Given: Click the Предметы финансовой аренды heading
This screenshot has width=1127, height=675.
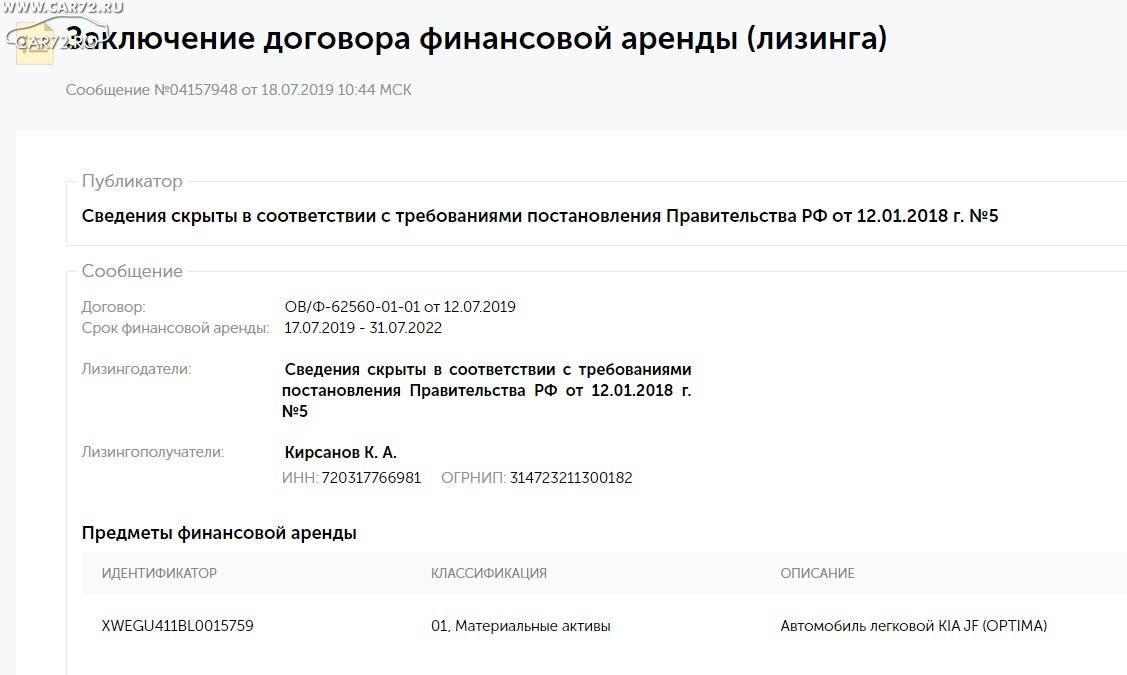Looking at the screenshot, I should [219, 533].
